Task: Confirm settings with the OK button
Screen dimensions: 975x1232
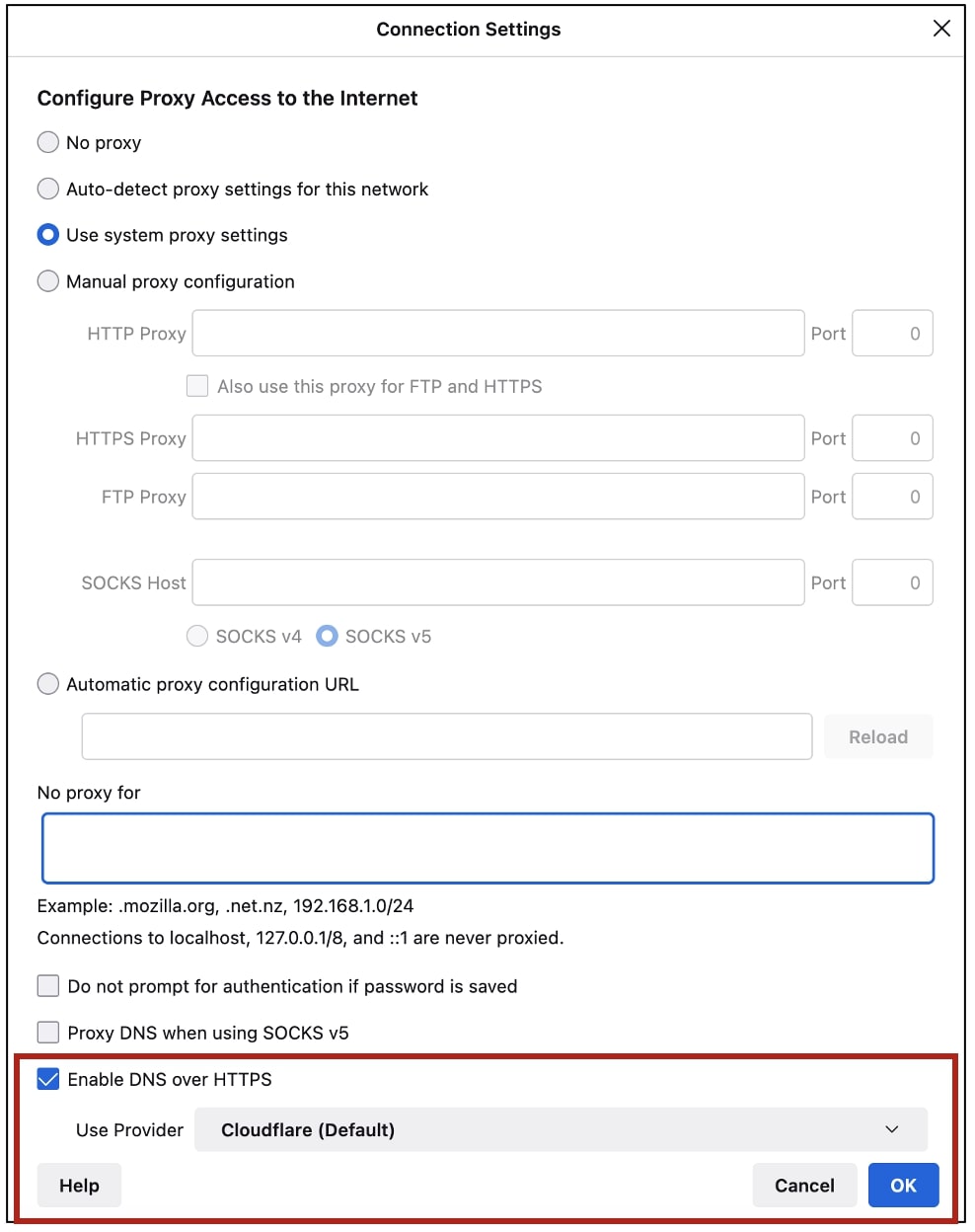Action: 903,1185
